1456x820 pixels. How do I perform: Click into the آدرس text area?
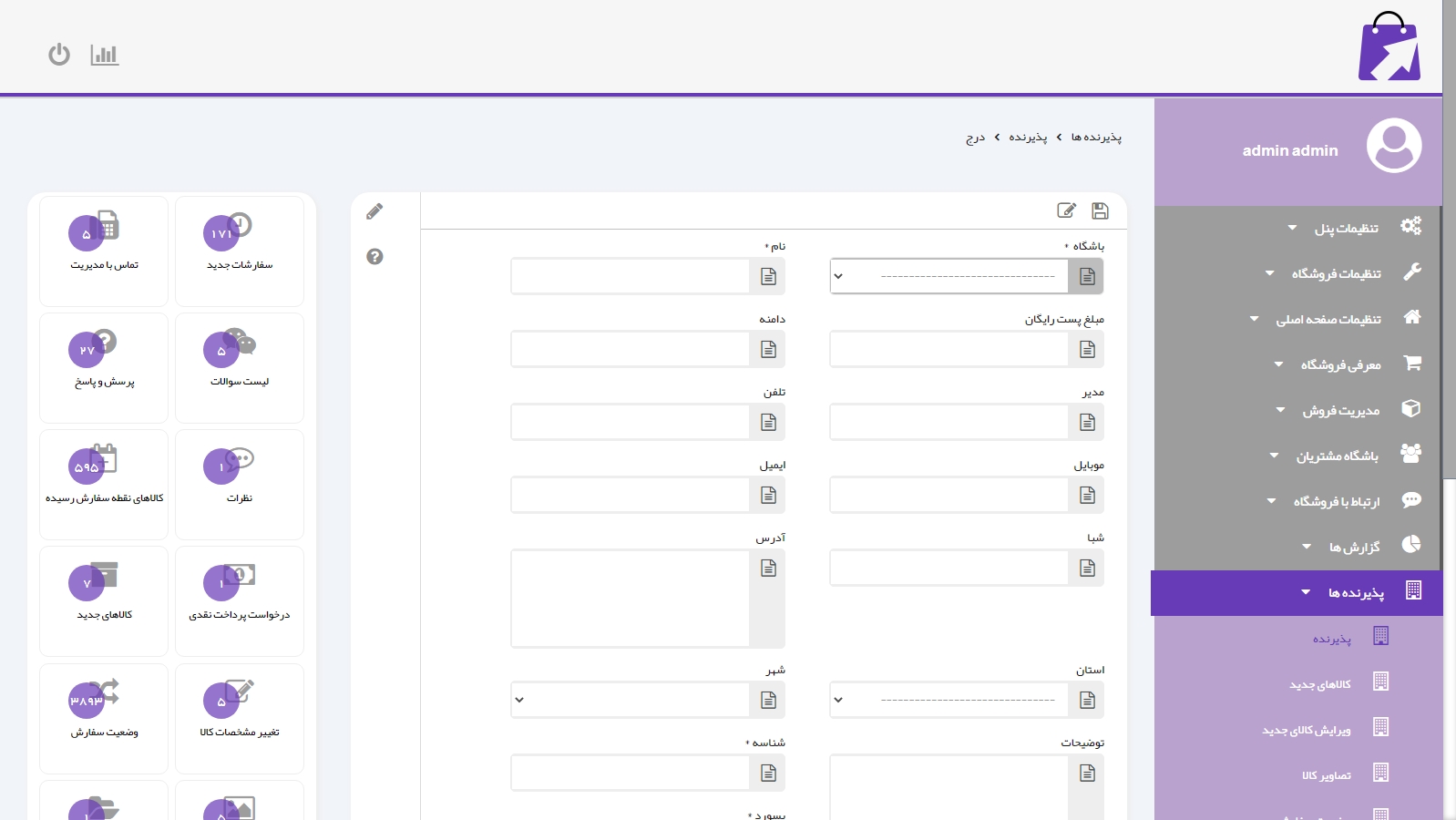(x=630, y=599)
